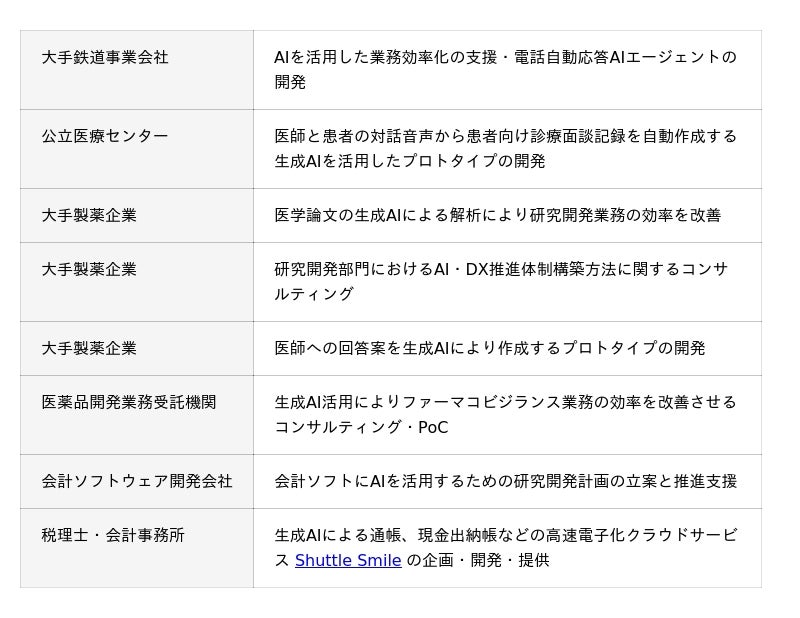
Task: Click the wrapped word 開発 under AIを活用した業務効率化
Action: point(290,83)
